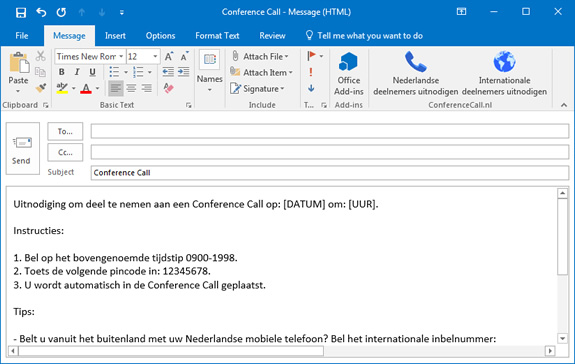Increase indent of paragraph
This screenshot has width=575, height=364.
(x=184, y=72)
